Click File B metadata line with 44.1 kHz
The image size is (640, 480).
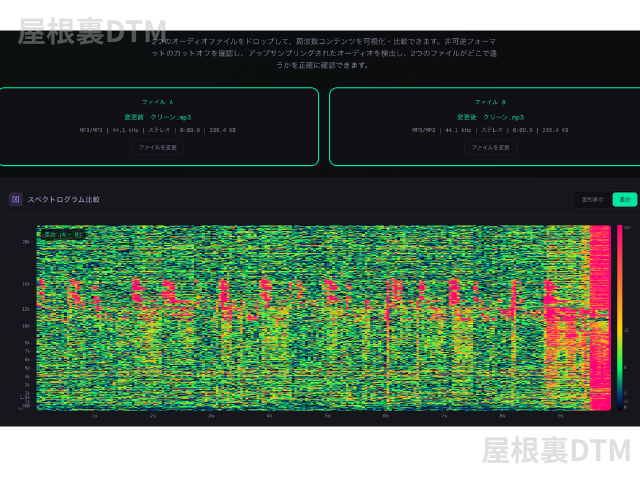pyautogui.click(x=490, y=130)
